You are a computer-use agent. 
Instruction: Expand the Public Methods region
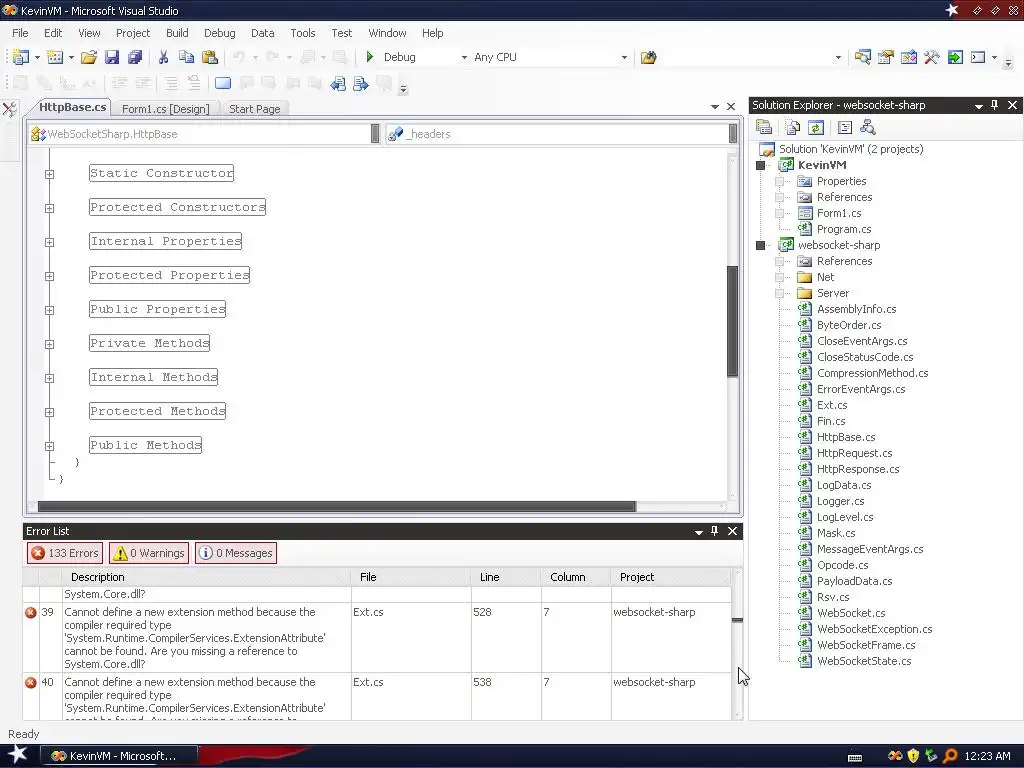(49, 446)
